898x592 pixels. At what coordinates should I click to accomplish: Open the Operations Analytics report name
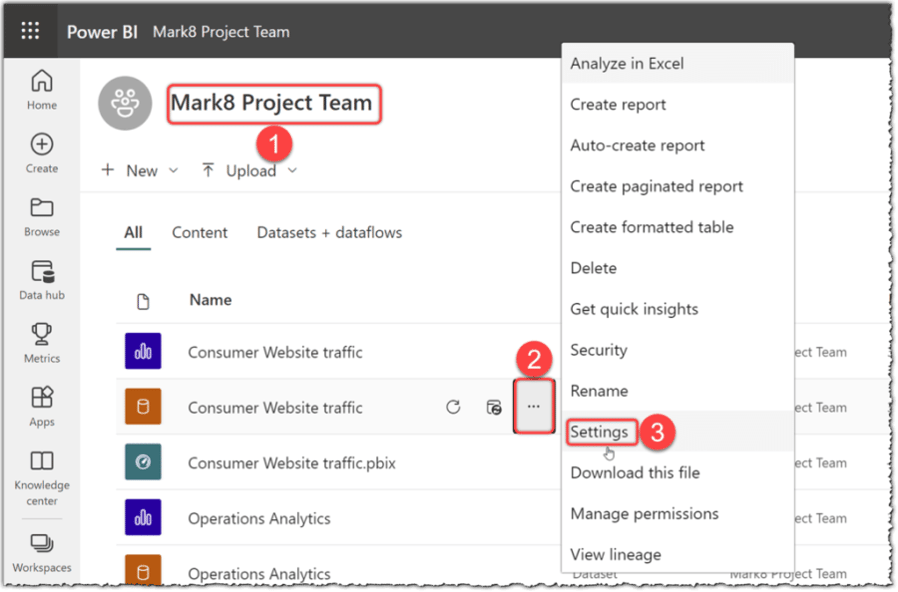click(x=259, y=518)
